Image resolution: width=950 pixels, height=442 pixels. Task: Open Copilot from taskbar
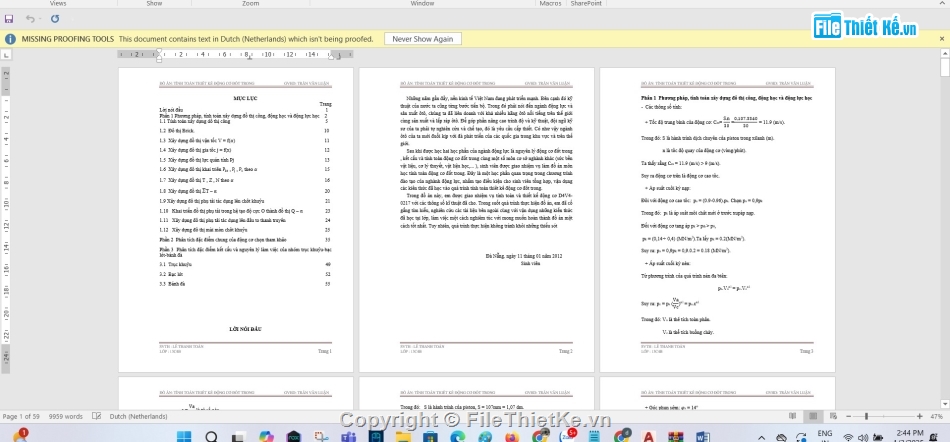[265, 436]
